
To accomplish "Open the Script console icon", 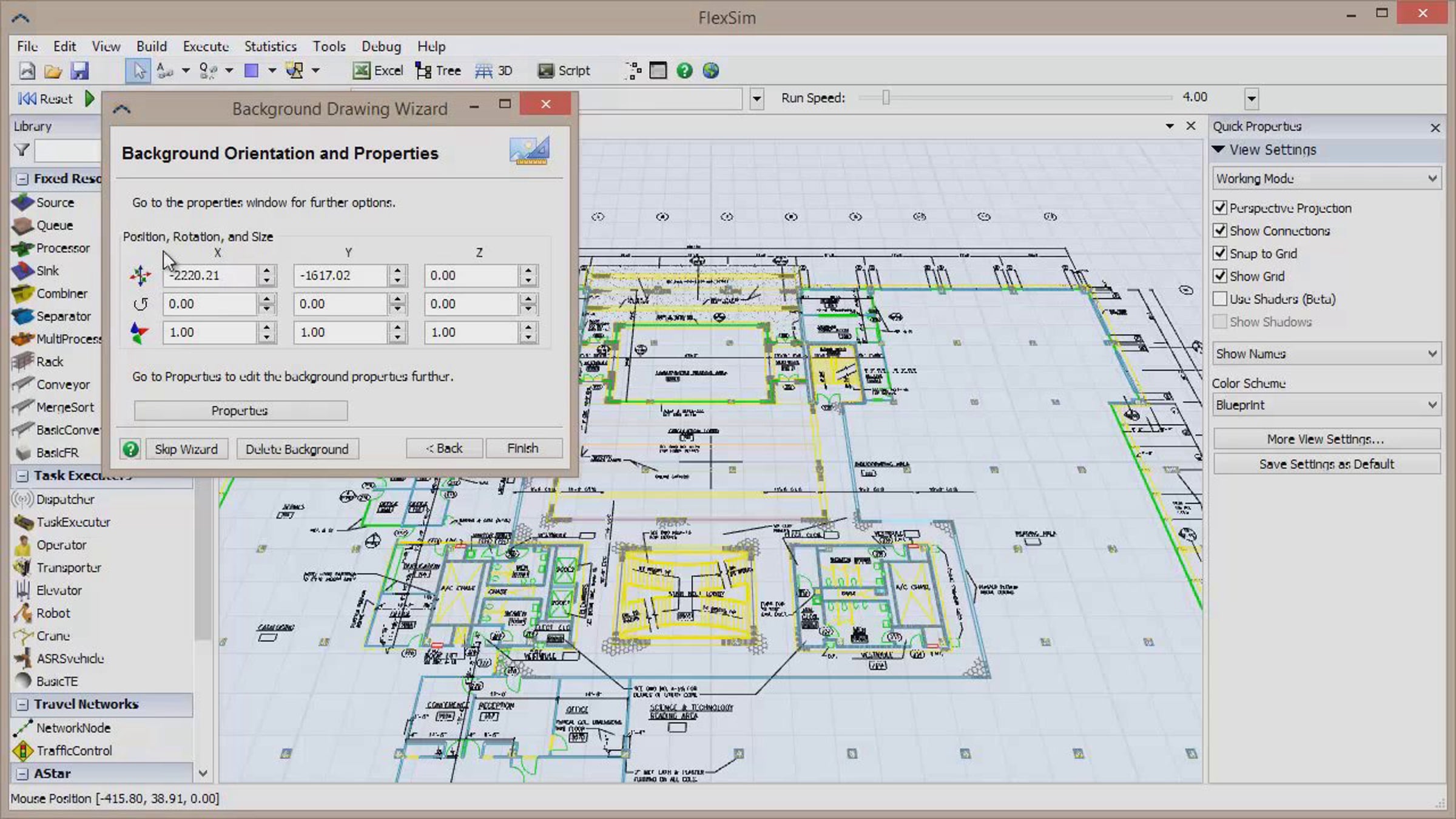I will 546,71.
